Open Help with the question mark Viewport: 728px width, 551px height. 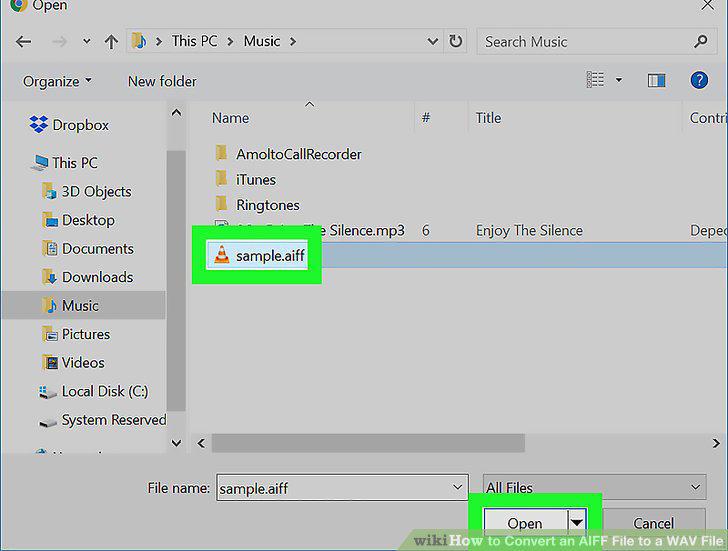coord(699,80)
